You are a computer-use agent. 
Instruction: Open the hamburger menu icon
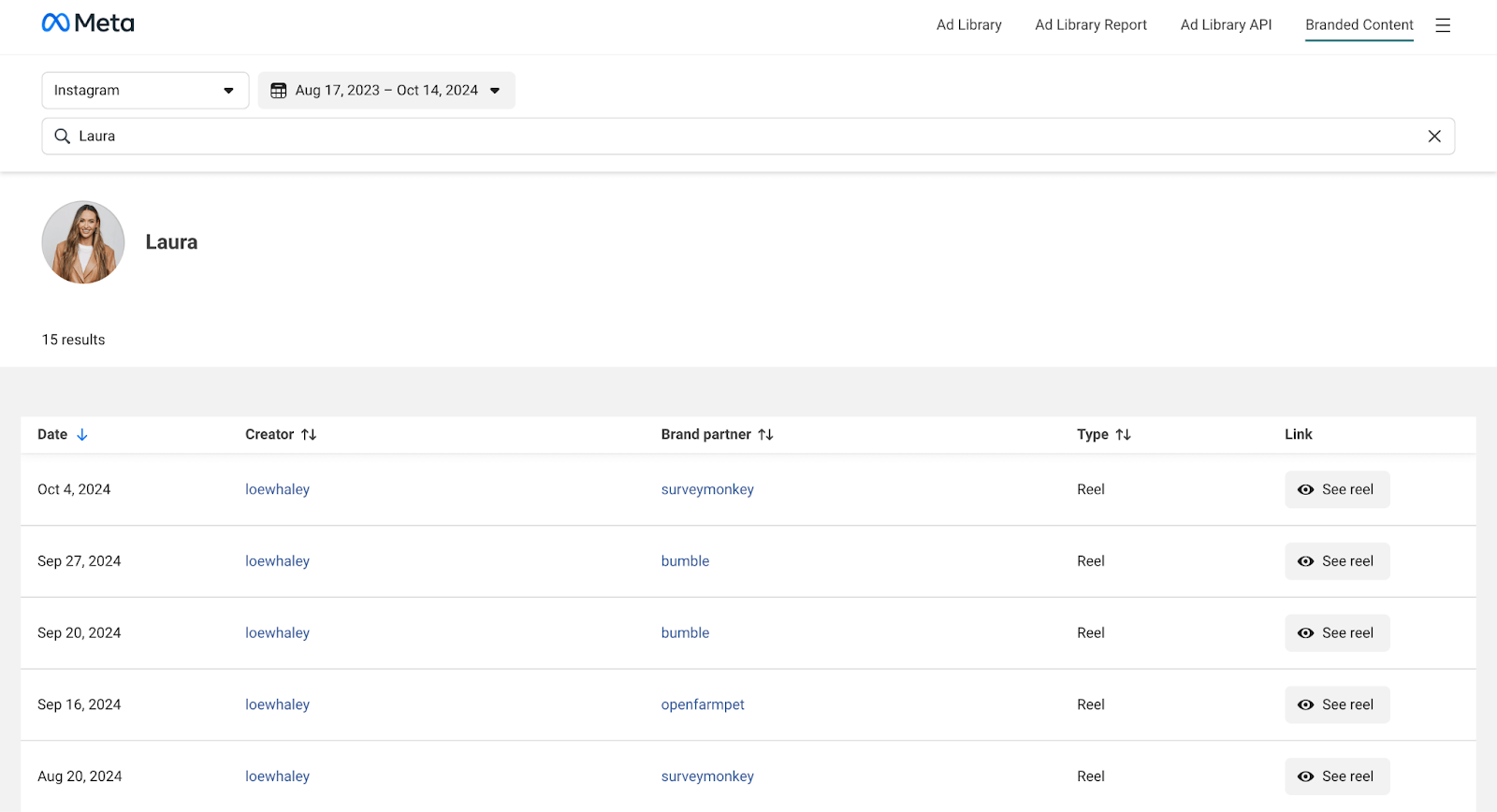[x=1443, y=25]
